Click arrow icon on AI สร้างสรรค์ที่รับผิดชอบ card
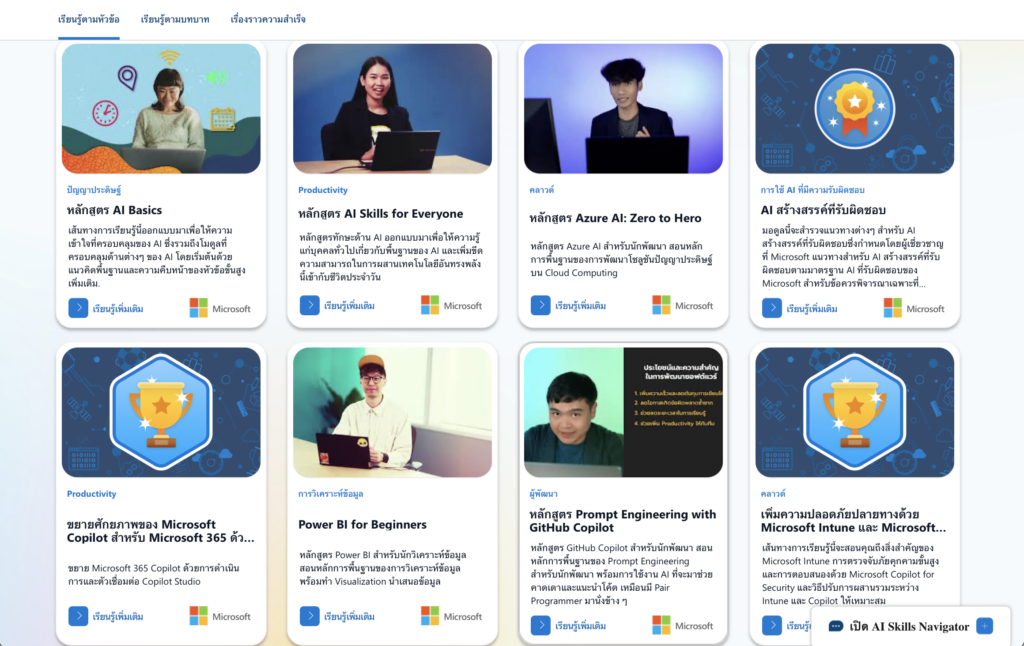 (772, 308)
